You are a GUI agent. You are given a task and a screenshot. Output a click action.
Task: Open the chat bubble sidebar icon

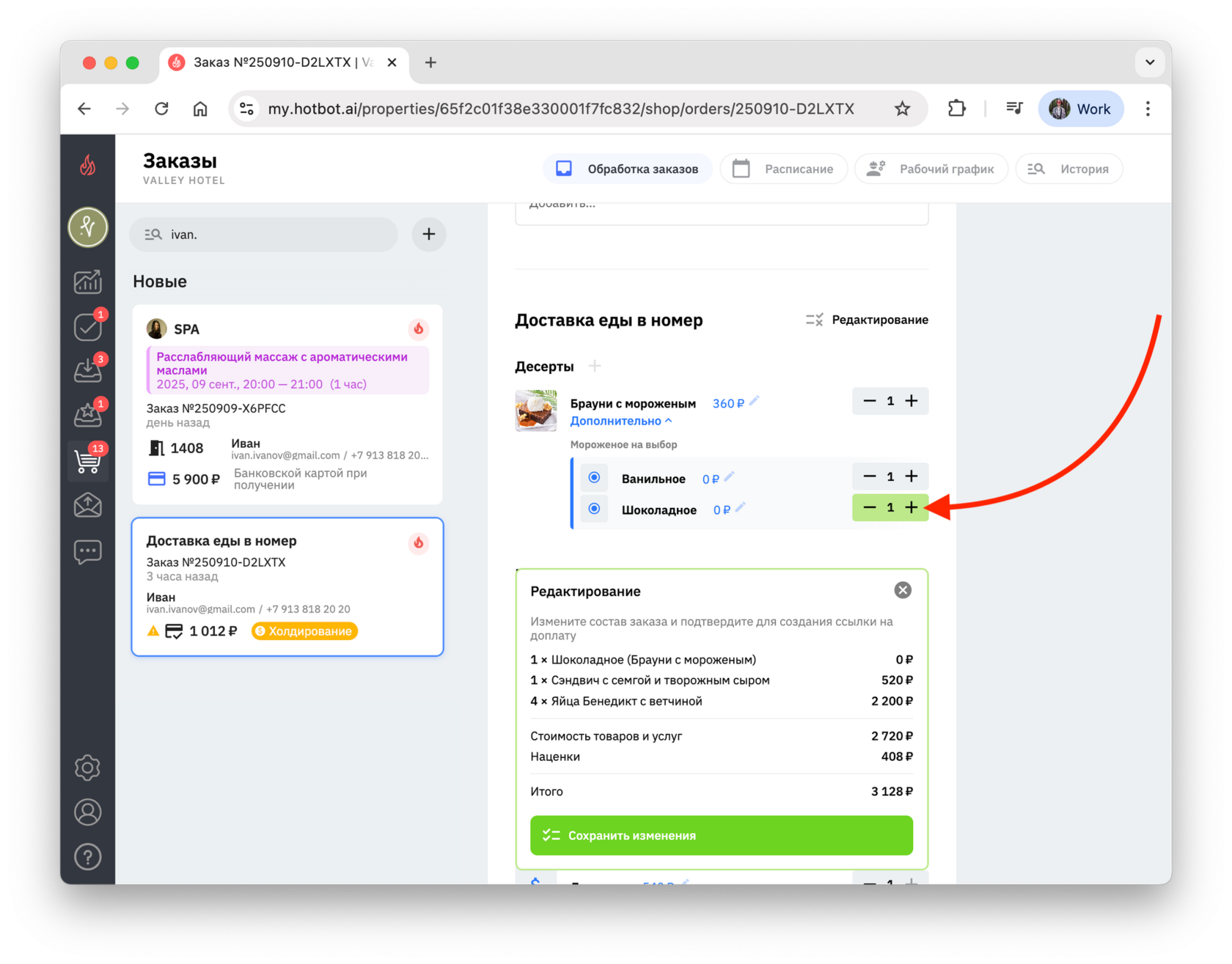click(88, 551)
